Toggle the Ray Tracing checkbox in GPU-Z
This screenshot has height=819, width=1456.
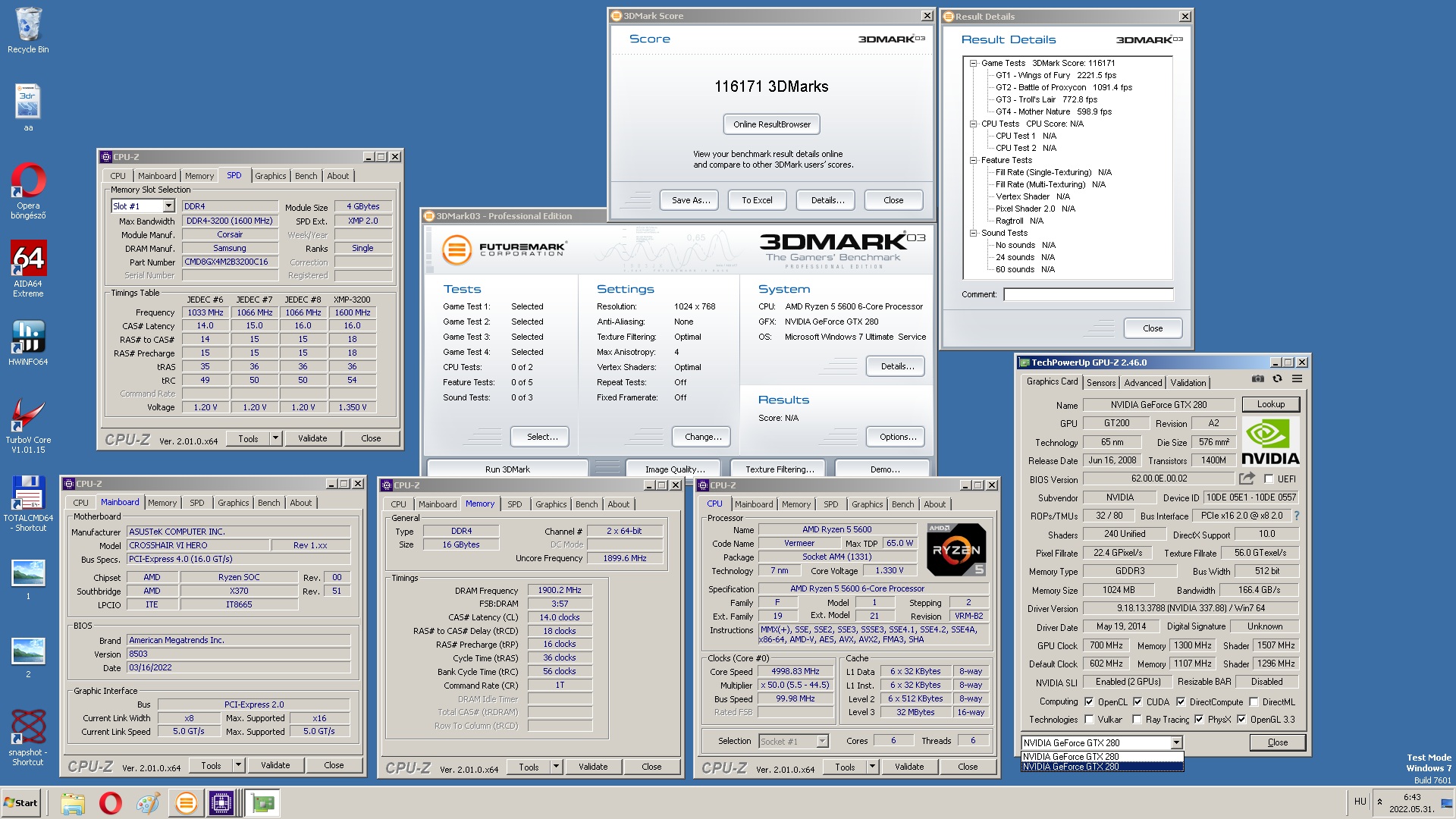click(1137, 719)
